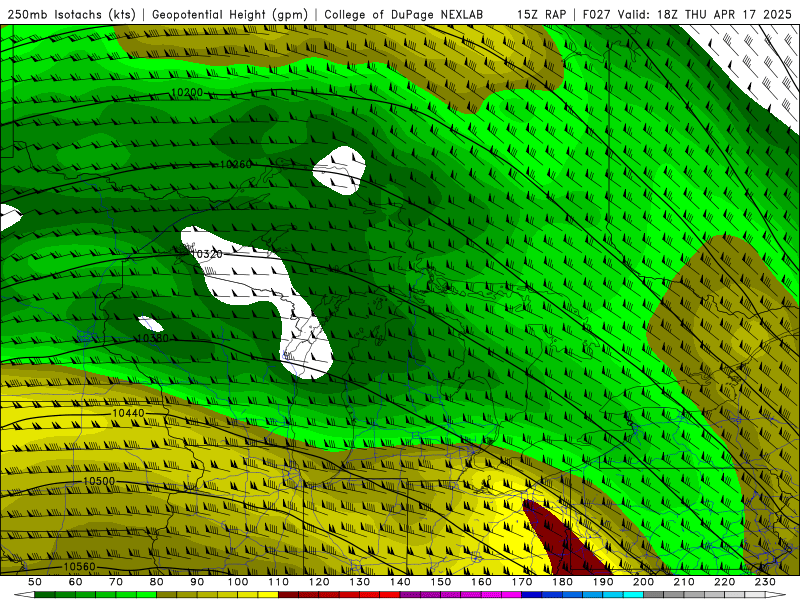
Task: Click the "F027" forecast hour label
Action: [x=597, y=14]
